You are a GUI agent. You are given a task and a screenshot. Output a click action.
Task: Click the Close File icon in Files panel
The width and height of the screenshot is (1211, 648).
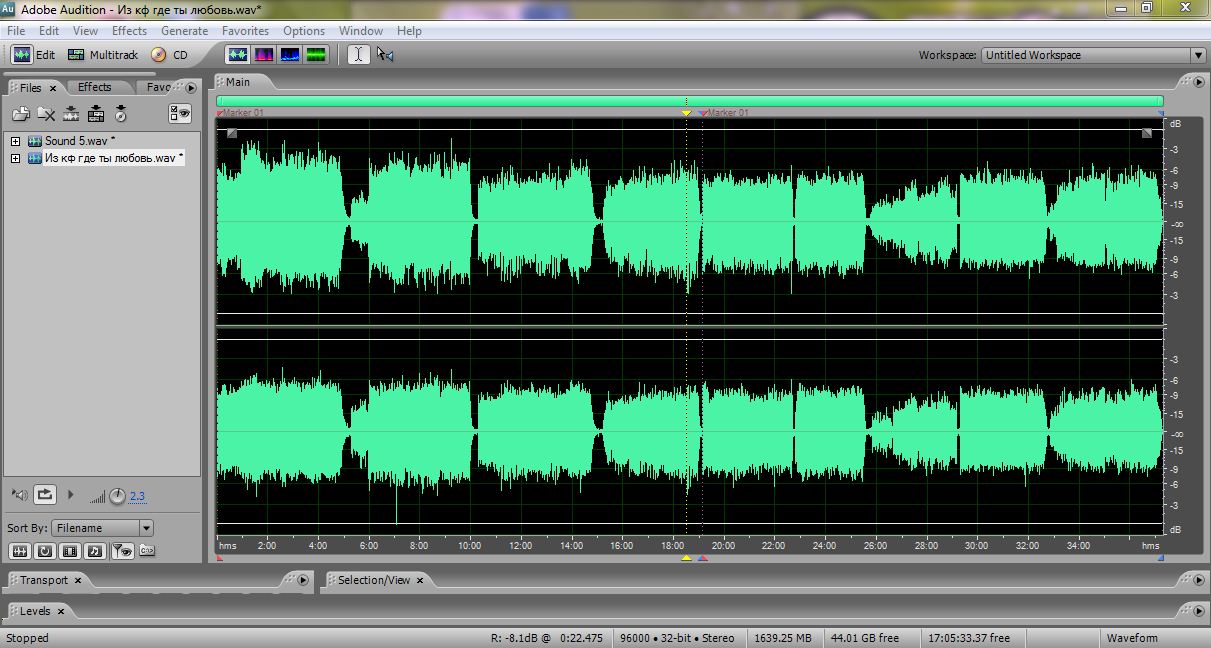[x=46, y=114]
